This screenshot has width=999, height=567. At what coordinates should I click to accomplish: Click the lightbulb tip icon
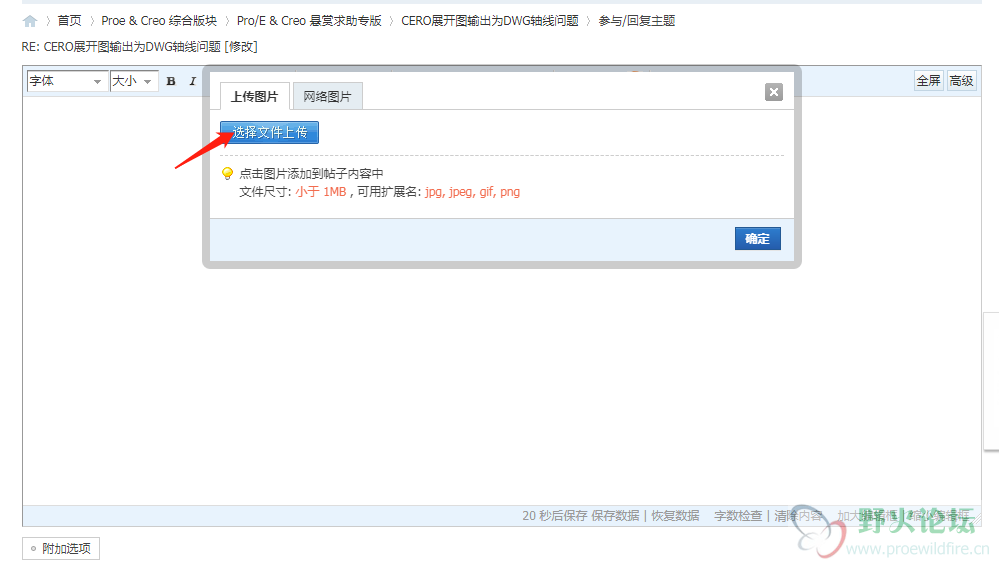click(x=227, y=173)
